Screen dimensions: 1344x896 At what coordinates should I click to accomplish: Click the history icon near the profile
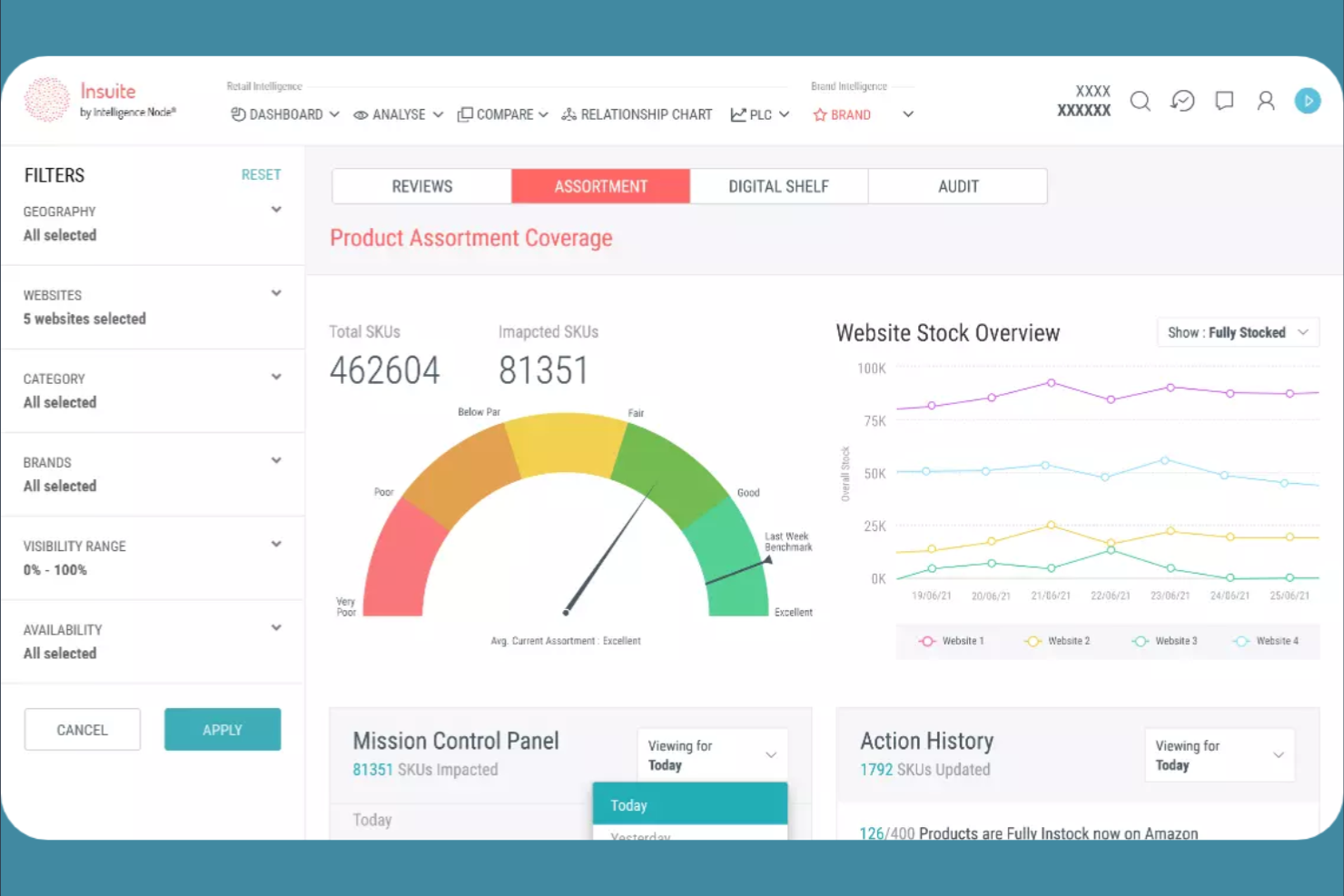pyautogui.click(x=1181, y=101)
